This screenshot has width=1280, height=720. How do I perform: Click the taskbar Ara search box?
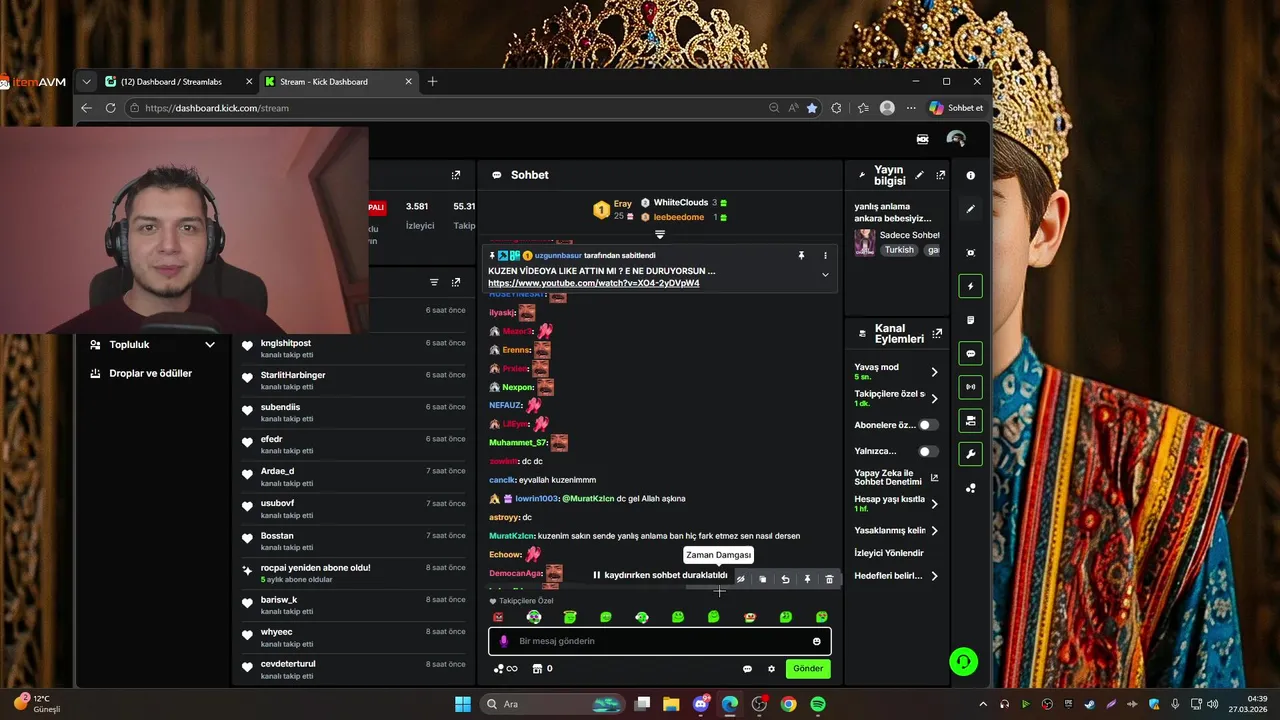click(553, 704)
